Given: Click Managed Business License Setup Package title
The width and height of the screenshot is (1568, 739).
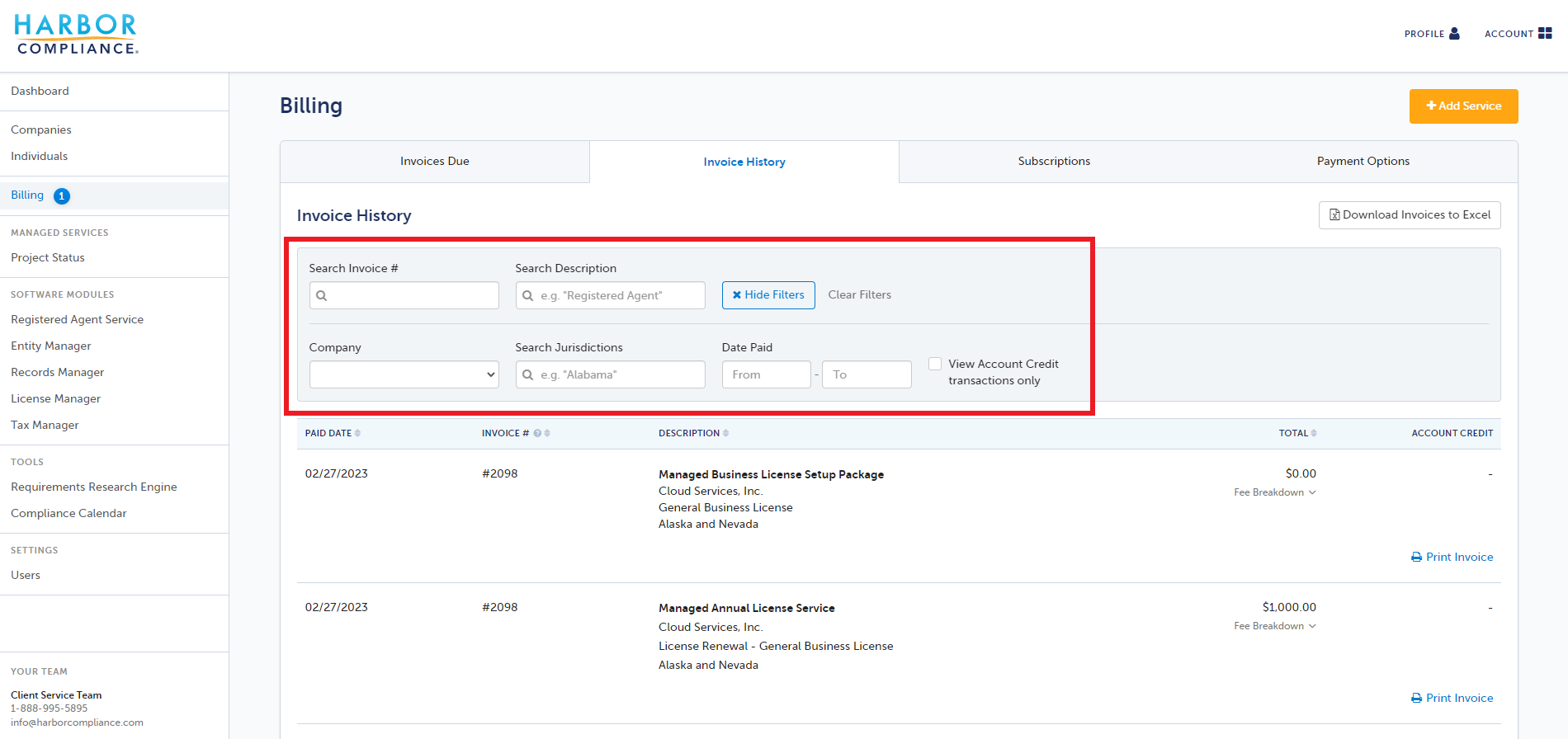Looking at the screenshot, I should (771, 474).
